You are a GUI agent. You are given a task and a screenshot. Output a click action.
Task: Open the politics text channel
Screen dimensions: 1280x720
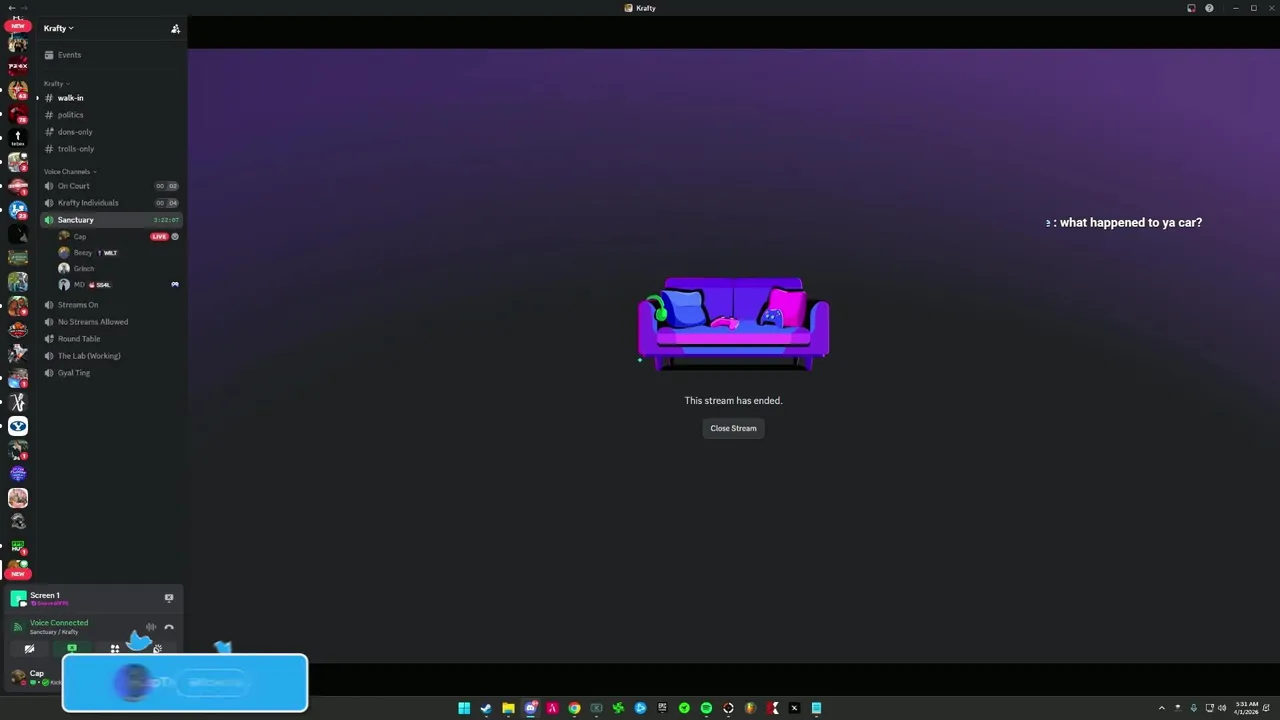click(x=111, y=115)
